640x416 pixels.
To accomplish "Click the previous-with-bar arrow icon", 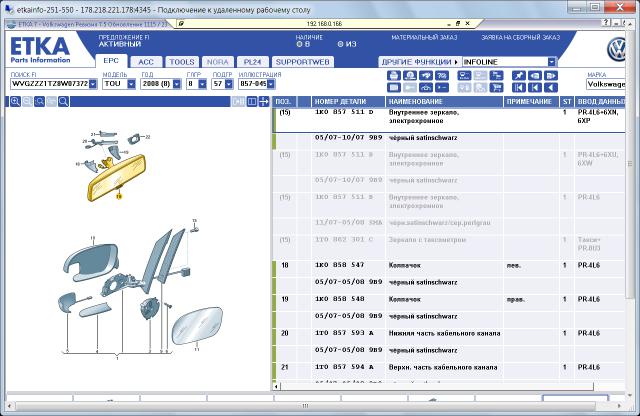I will click(535, 87).
